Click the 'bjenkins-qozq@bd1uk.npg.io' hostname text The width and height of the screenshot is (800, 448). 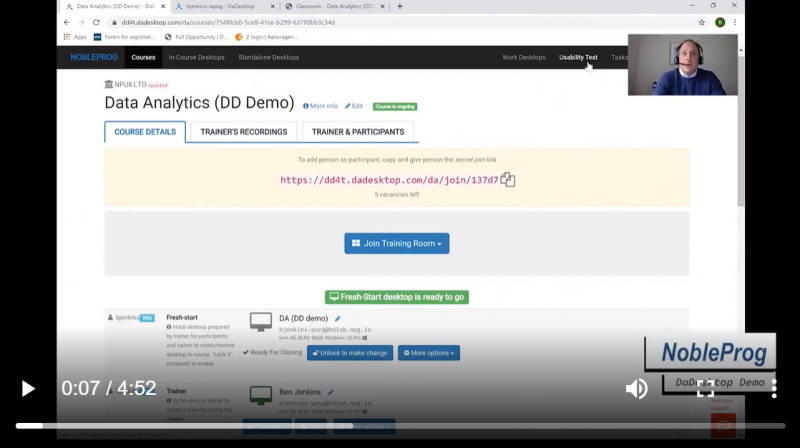pyautogui.click(x=325, y=330)
